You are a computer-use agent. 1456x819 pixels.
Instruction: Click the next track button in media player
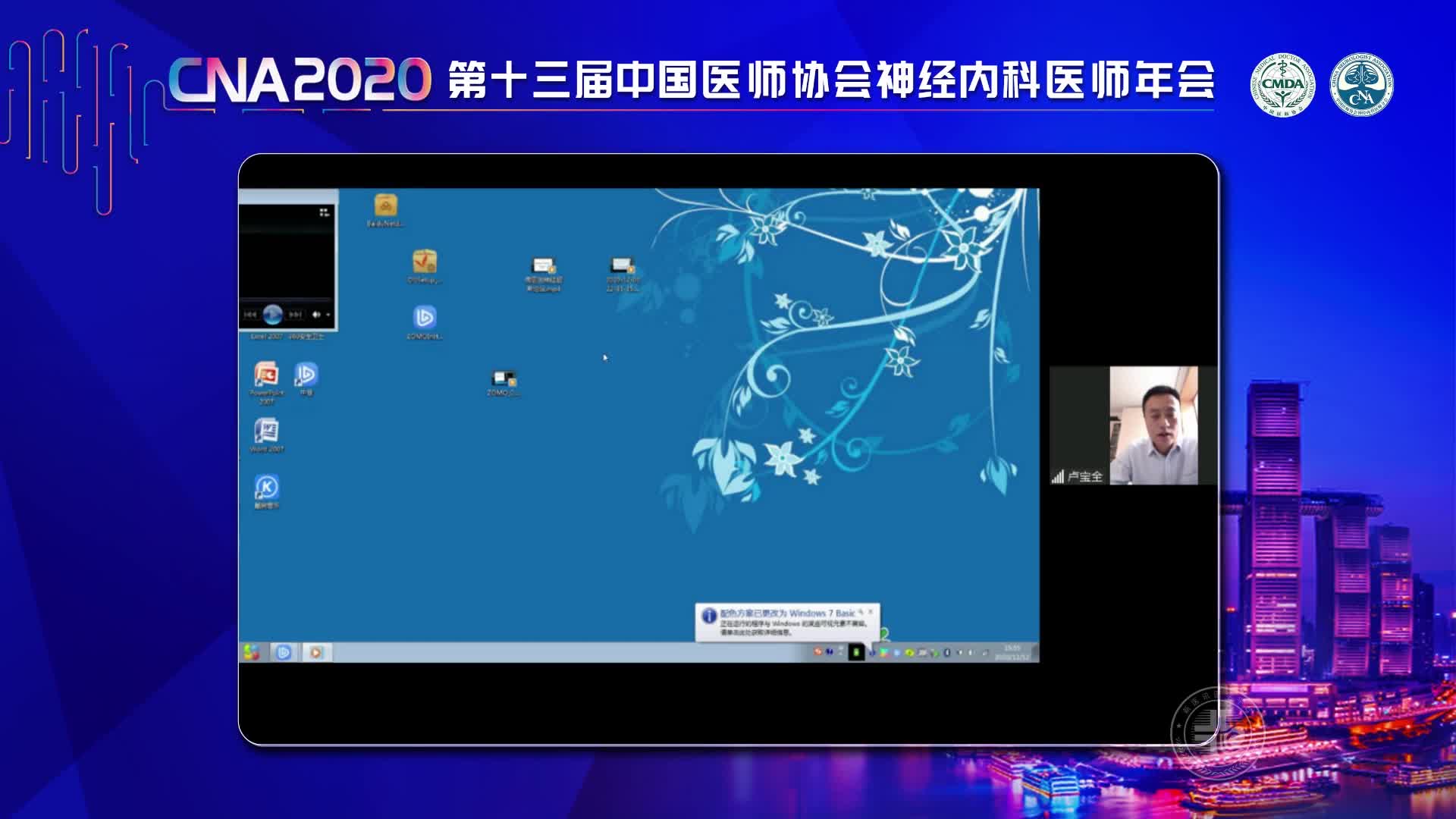[295, 314]
